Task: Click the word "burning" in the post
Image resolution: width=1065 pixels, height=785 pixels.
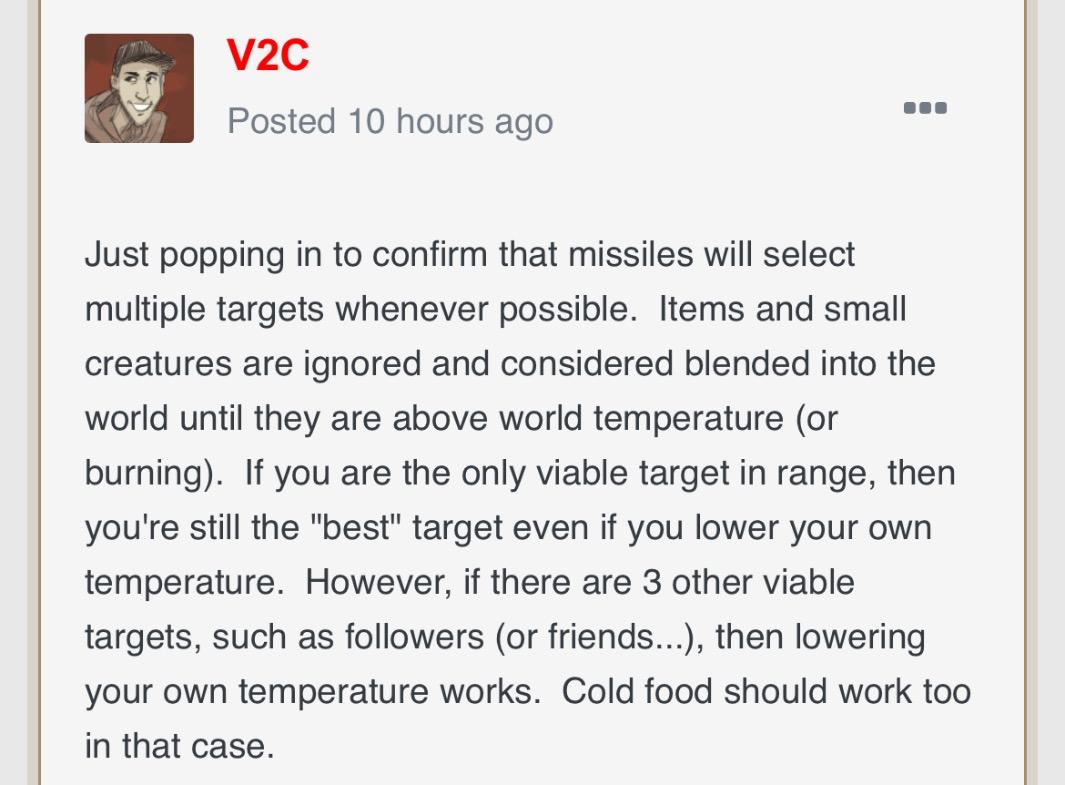Action: click(x=148, y=473)
